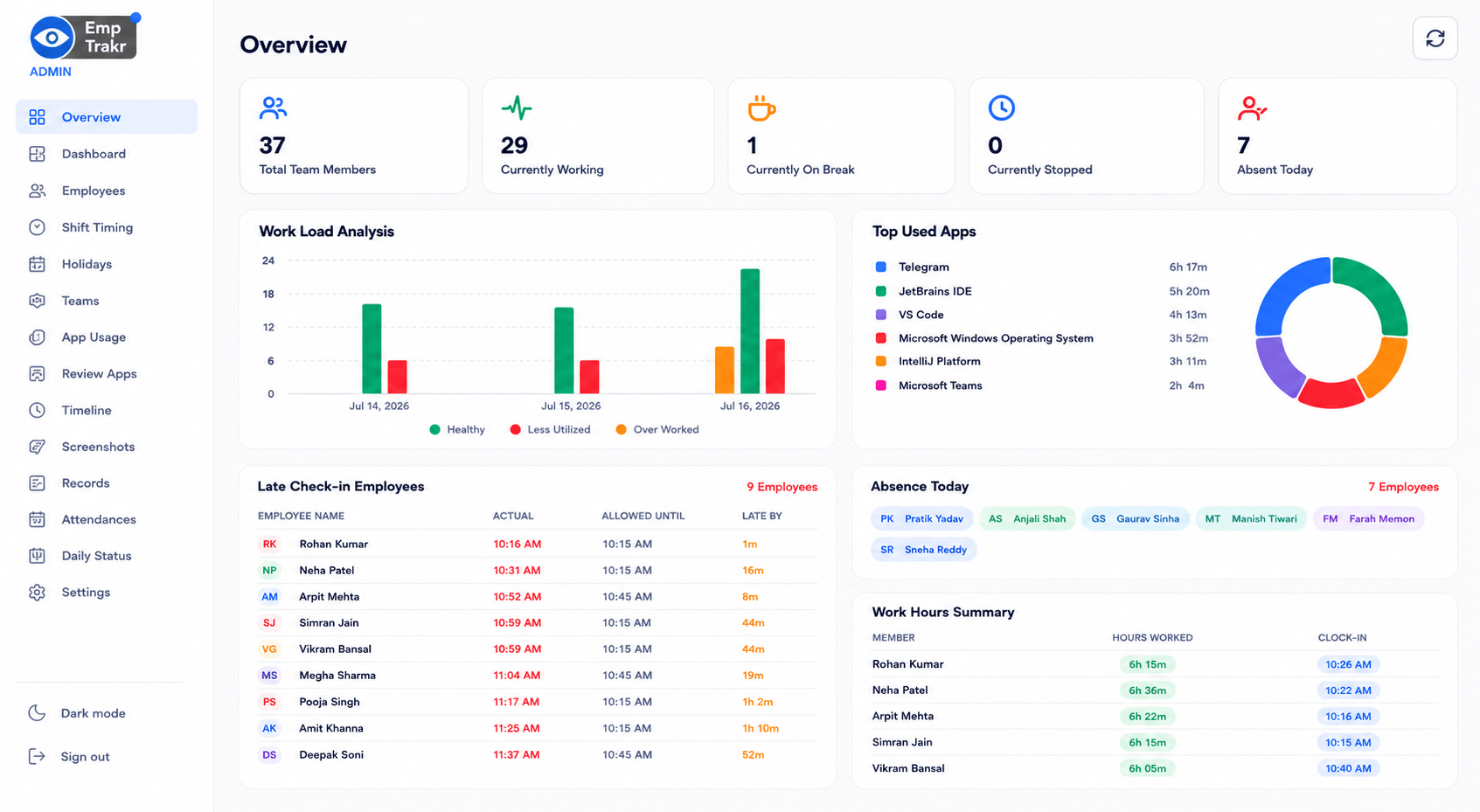
Task: Navigate to Screenshots
Action: [107, 447]
